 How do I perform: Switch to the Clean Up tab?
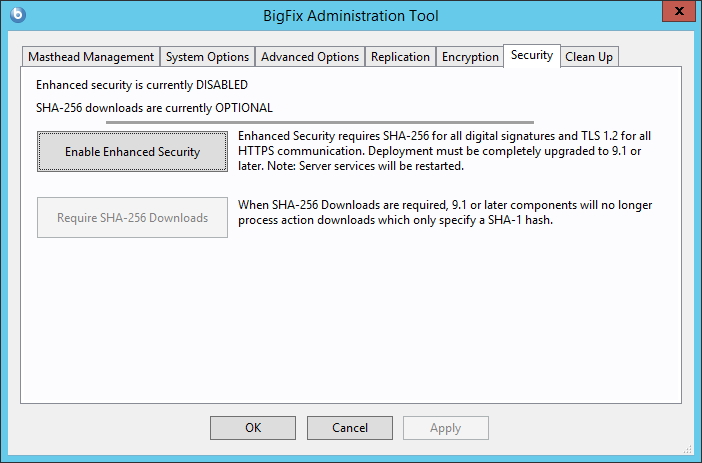[x=589, y=57]
